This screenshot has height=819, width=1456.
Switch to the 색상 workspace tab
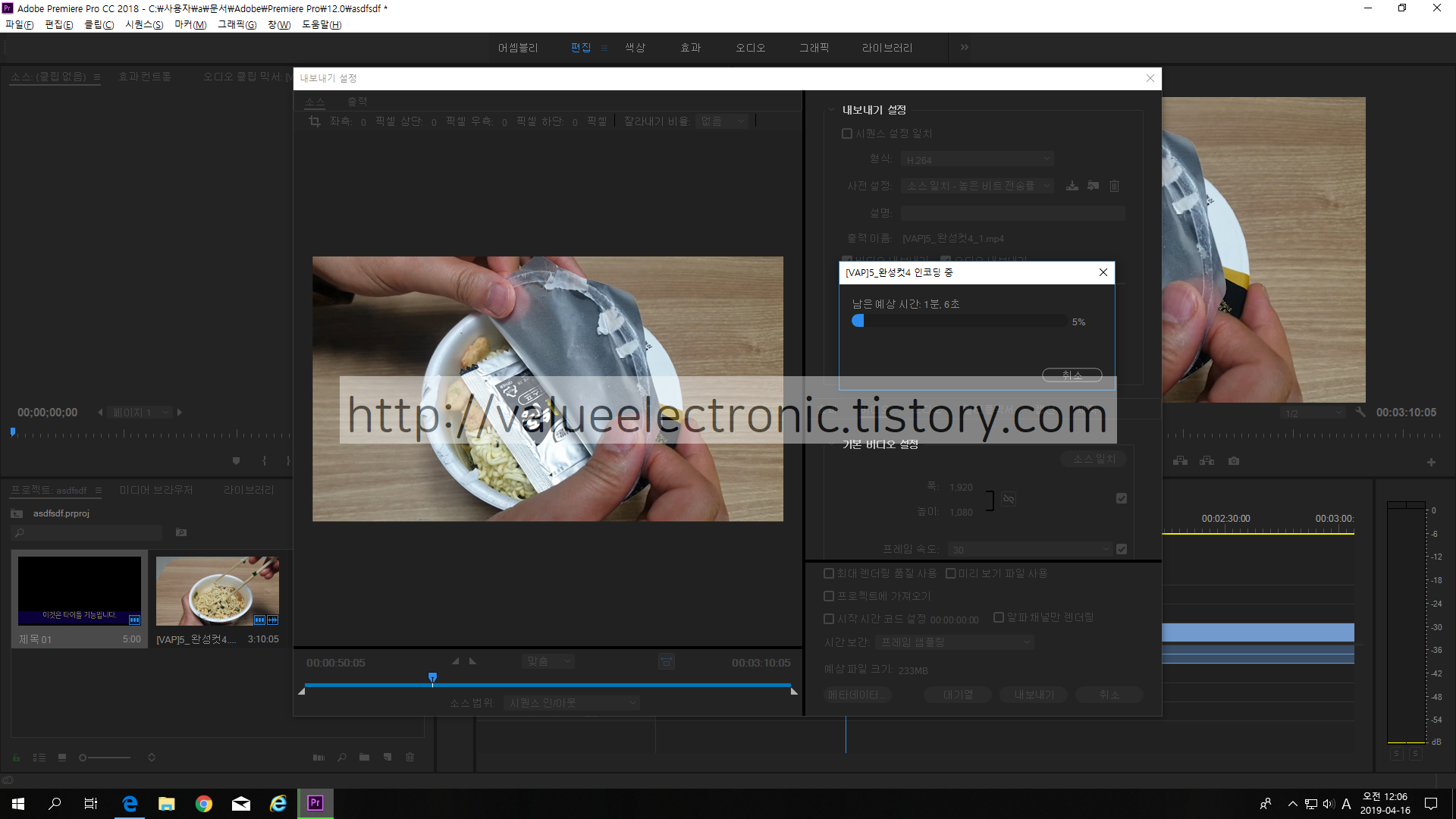coord(635,48)
